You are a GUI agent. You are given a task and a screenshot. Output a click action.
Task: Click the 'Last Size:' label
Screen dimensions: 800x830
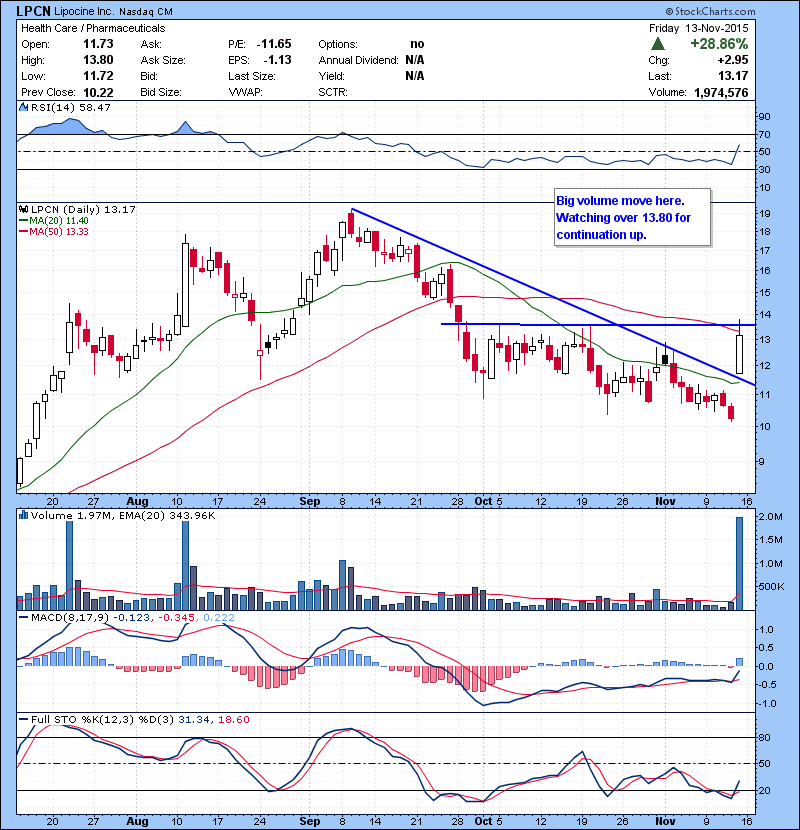coord(252,76)
